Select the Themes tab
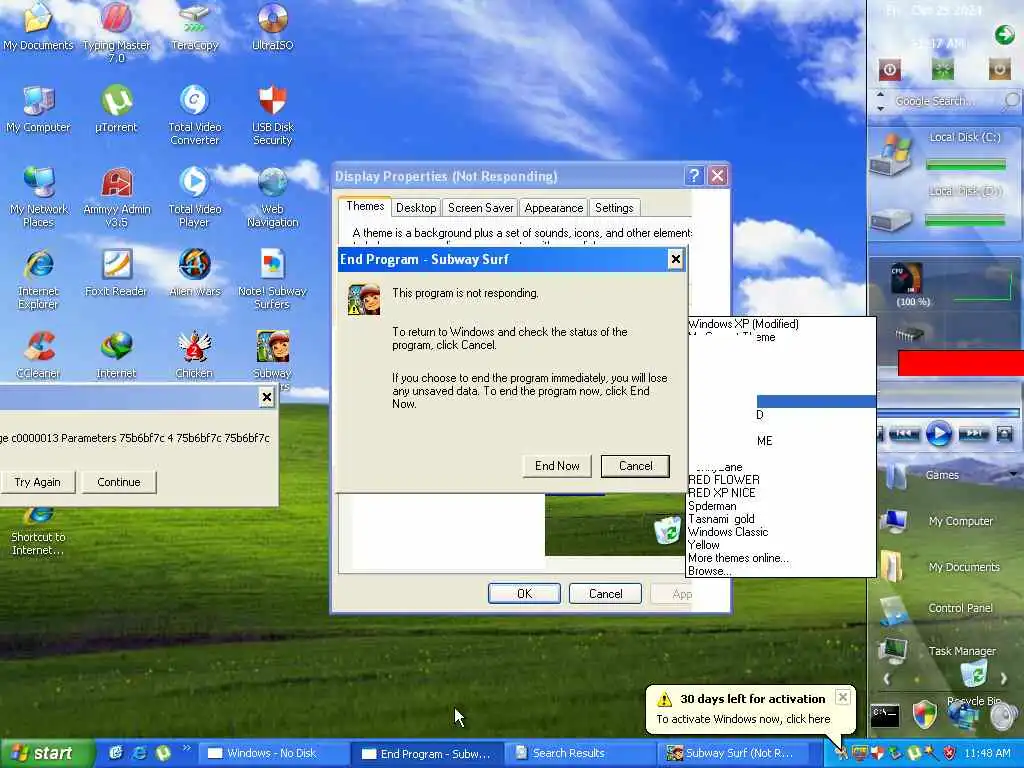The image size is (1024, 768). (365, 206)
